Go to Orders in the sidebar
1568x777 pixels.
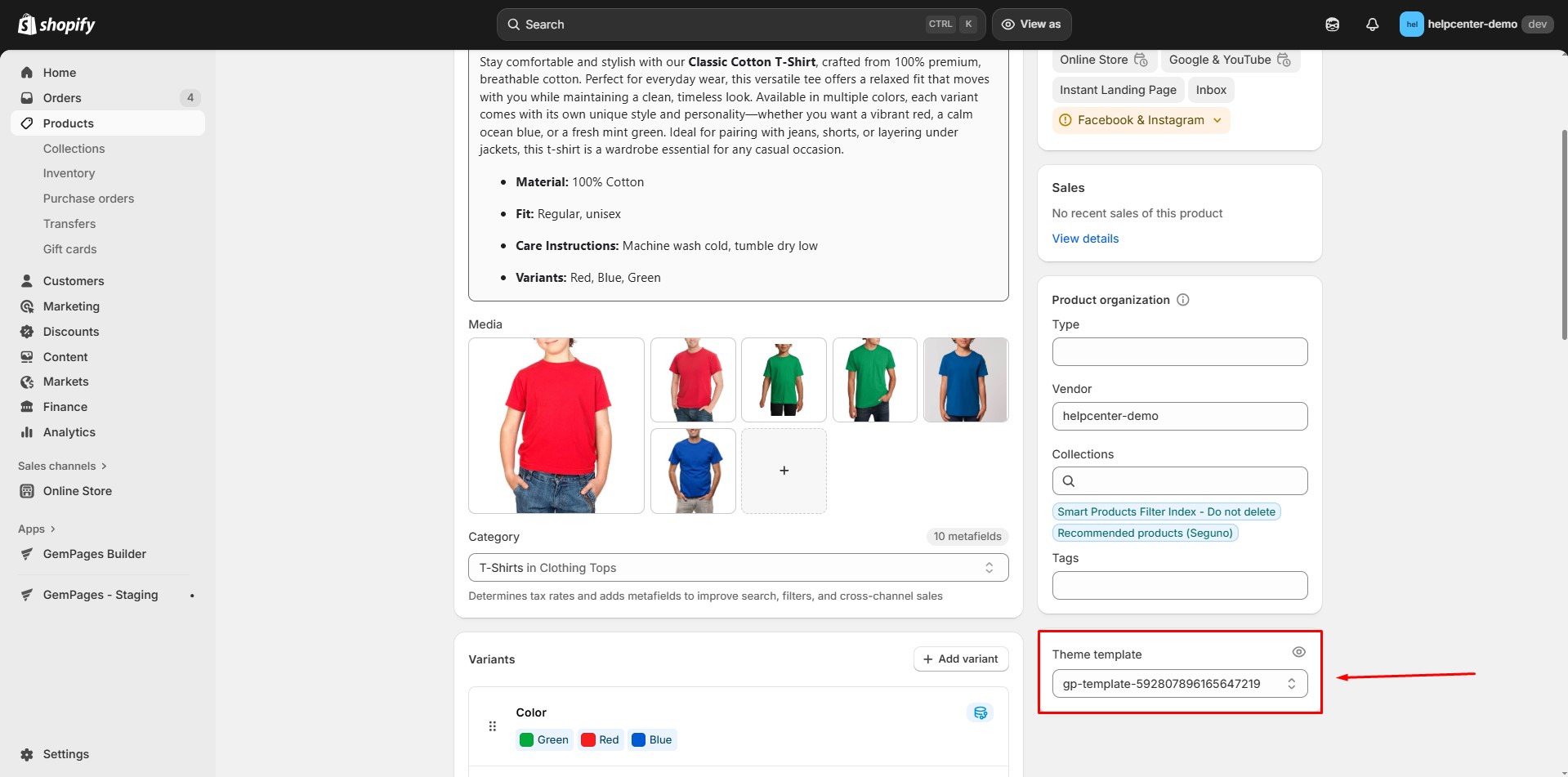point(62,98)
